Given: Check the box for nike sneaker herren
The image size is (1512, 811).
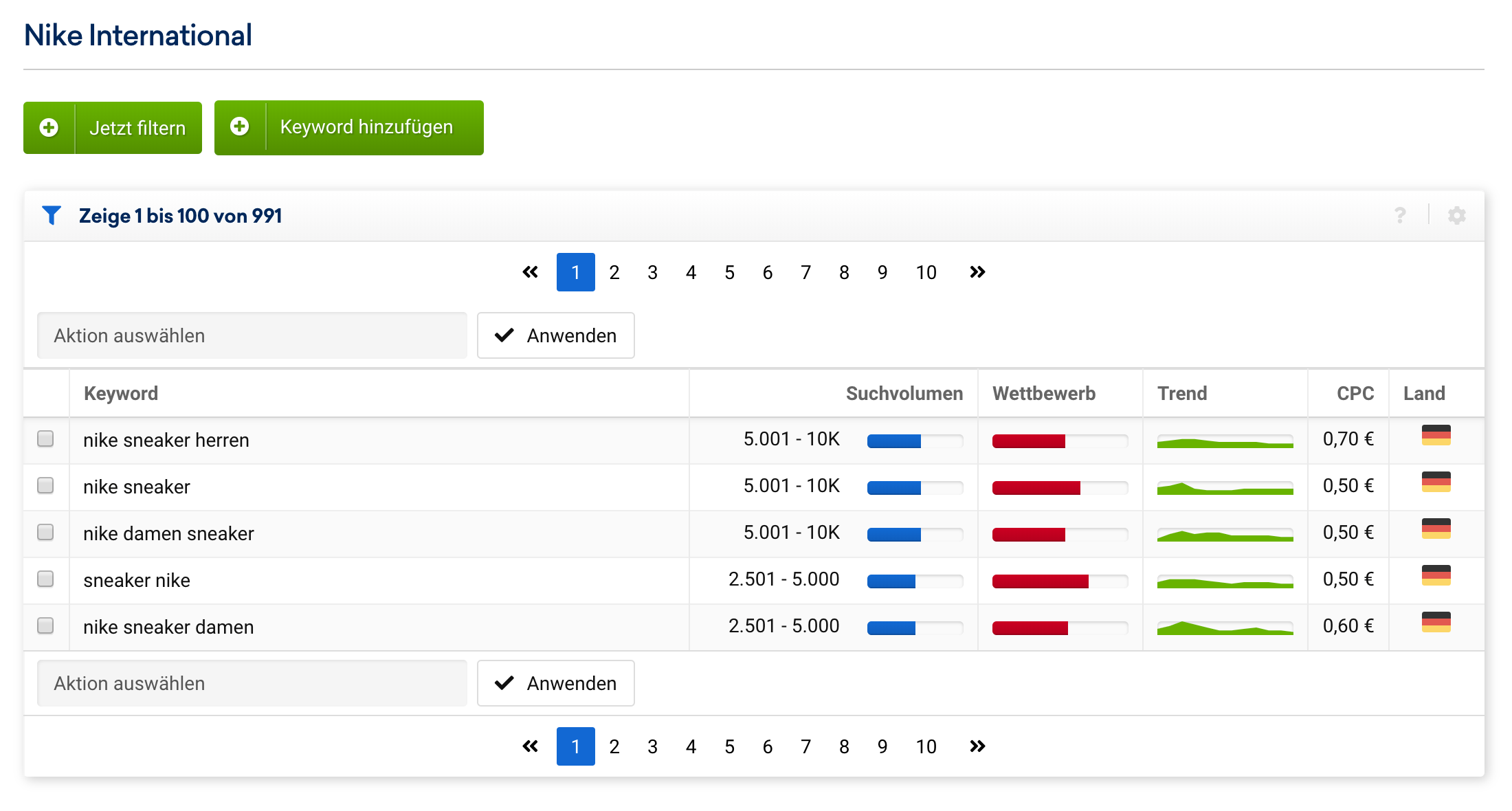Looking at the screenshot, I should click(x=45, y=438).
